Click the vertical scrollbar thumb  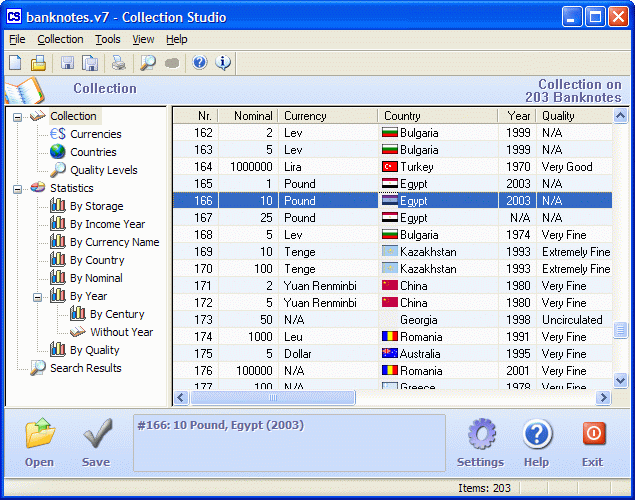tap(620, 329)
